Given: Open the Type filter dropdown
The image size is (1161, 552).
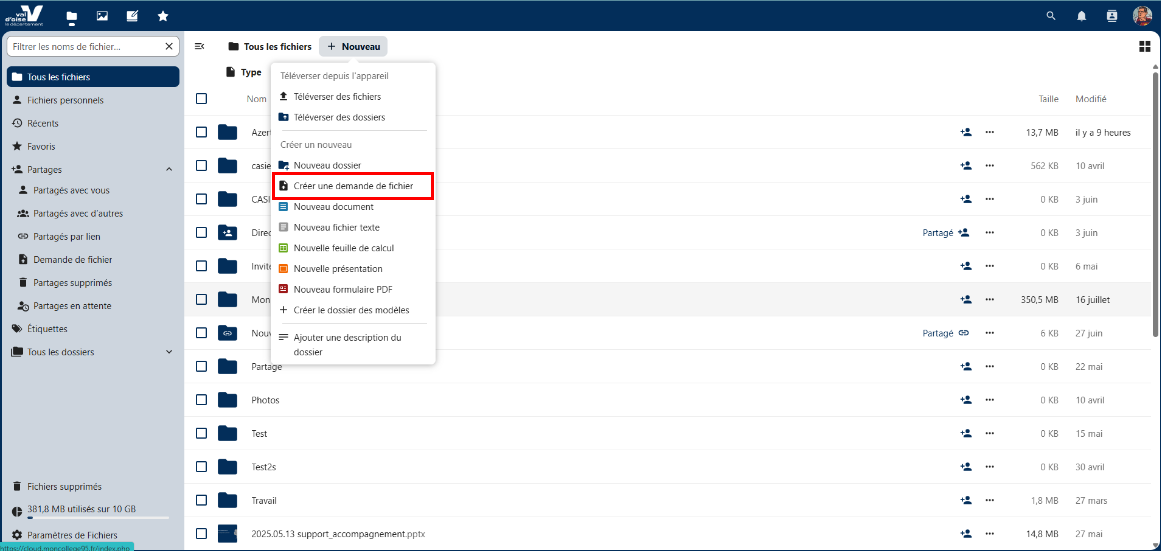Looking at the screenshot, I should [244, 72].
